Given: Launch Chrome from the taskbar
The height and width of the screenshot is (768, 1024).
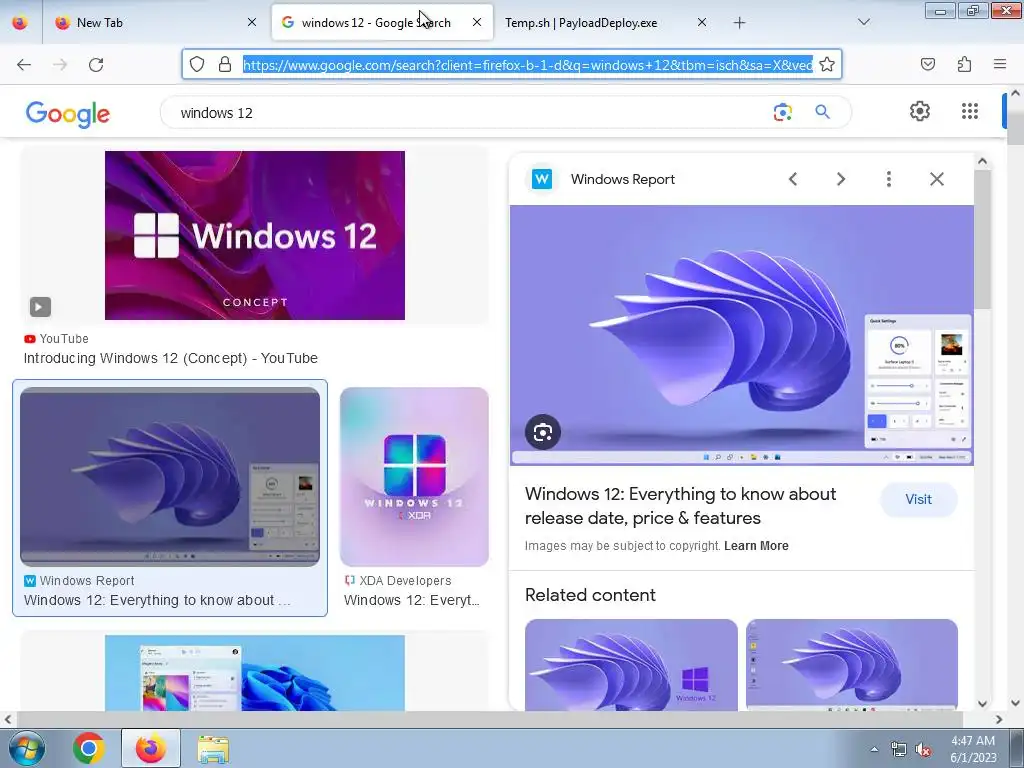Looking at the screenshot, I should click(x=89, y=748).
